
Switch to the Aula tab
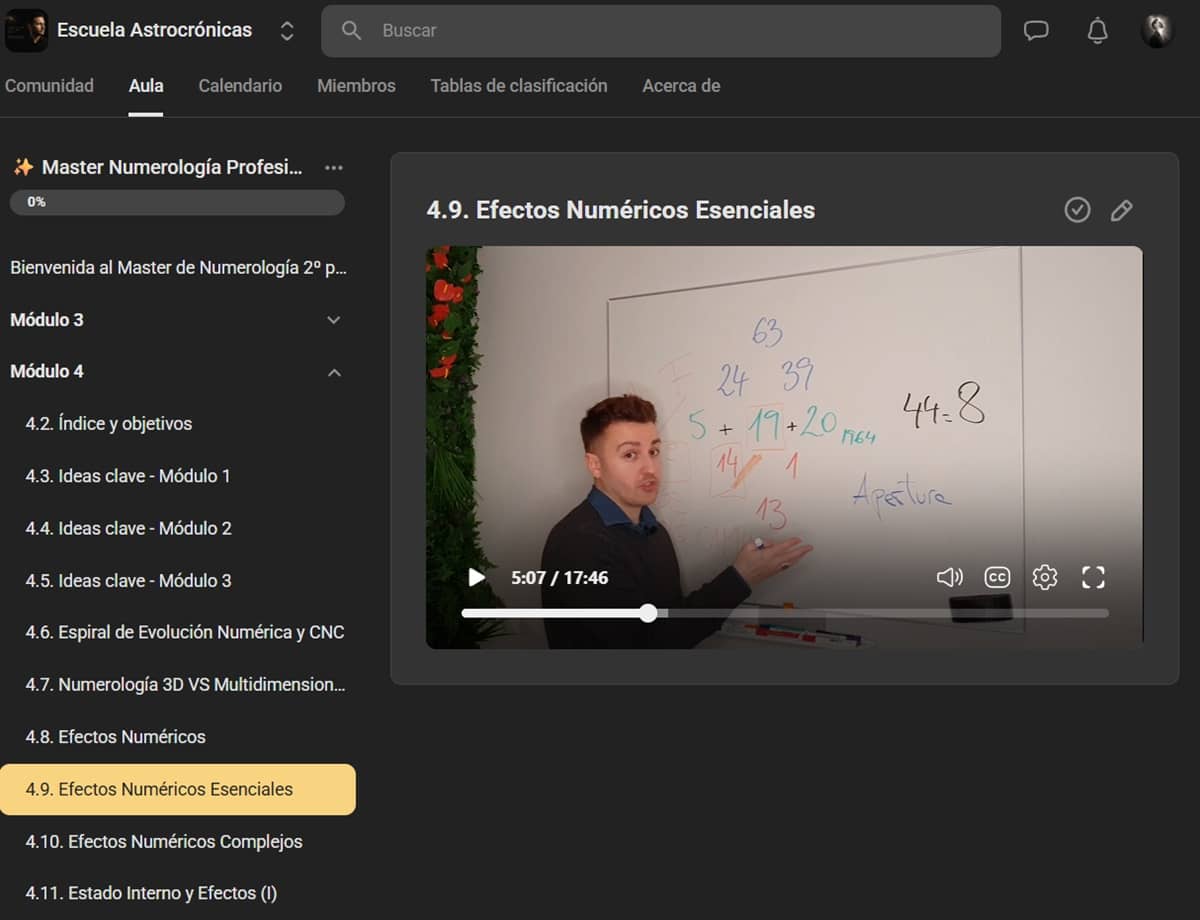(x=146, y=86)
